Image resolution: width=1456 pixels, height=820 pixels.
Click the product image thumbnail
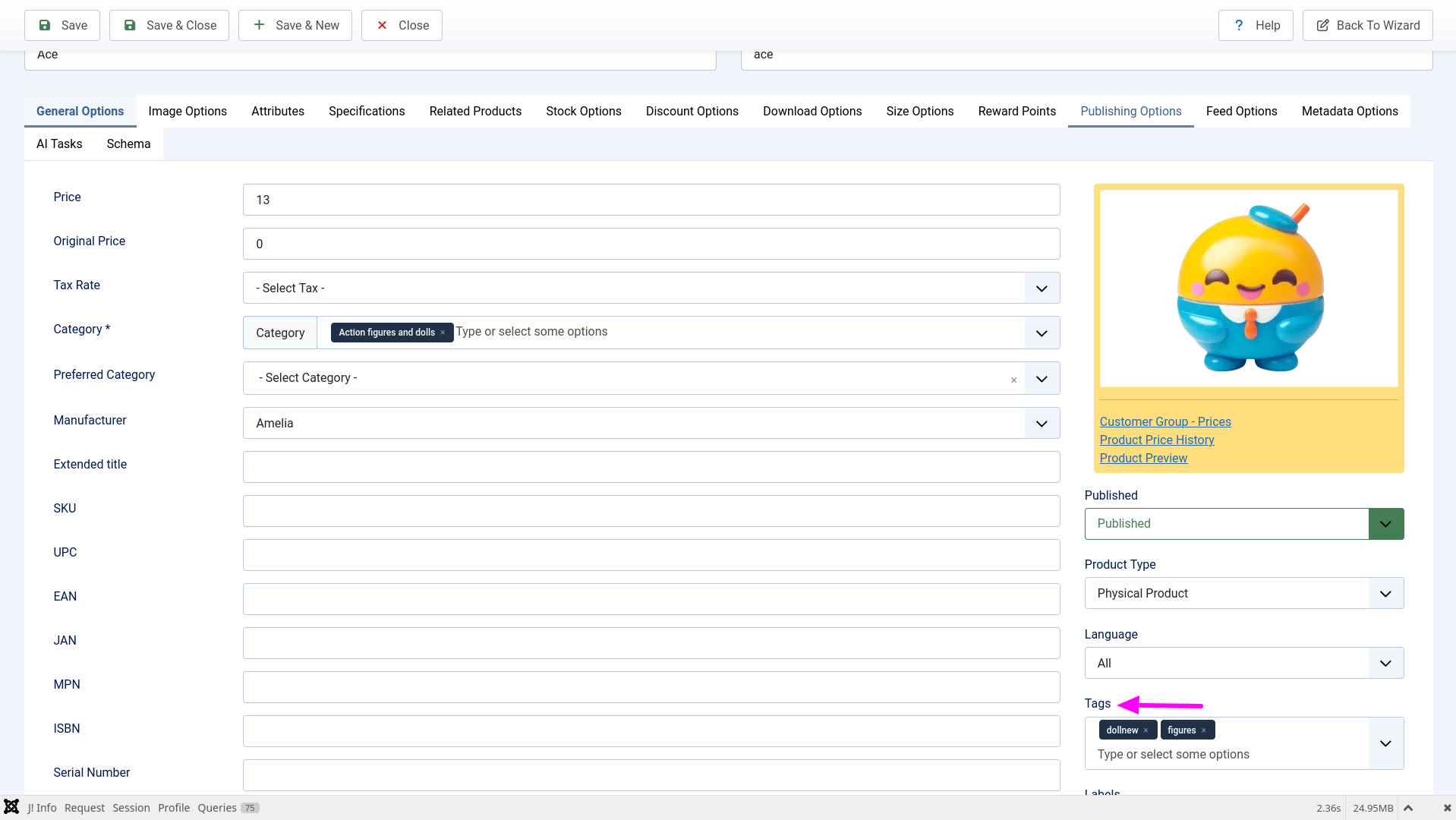point(1249,289)
